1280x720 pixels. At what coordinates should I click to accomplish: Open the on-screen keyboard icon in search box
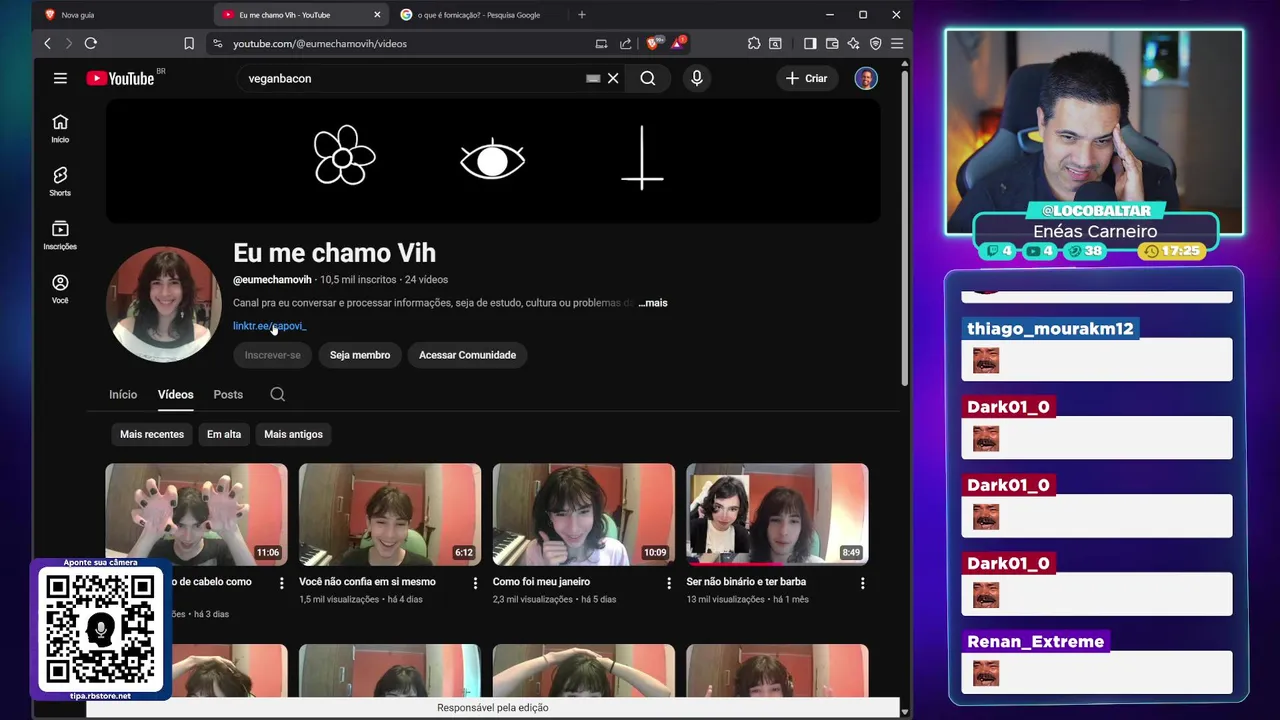coord(593,78)
